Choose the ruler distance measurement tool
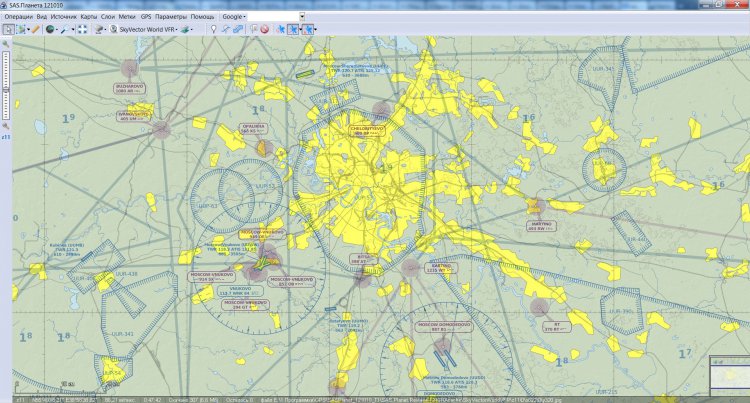The height and width of the screenshot is (403, 750). pyautogui.click(x=36, y=30)
